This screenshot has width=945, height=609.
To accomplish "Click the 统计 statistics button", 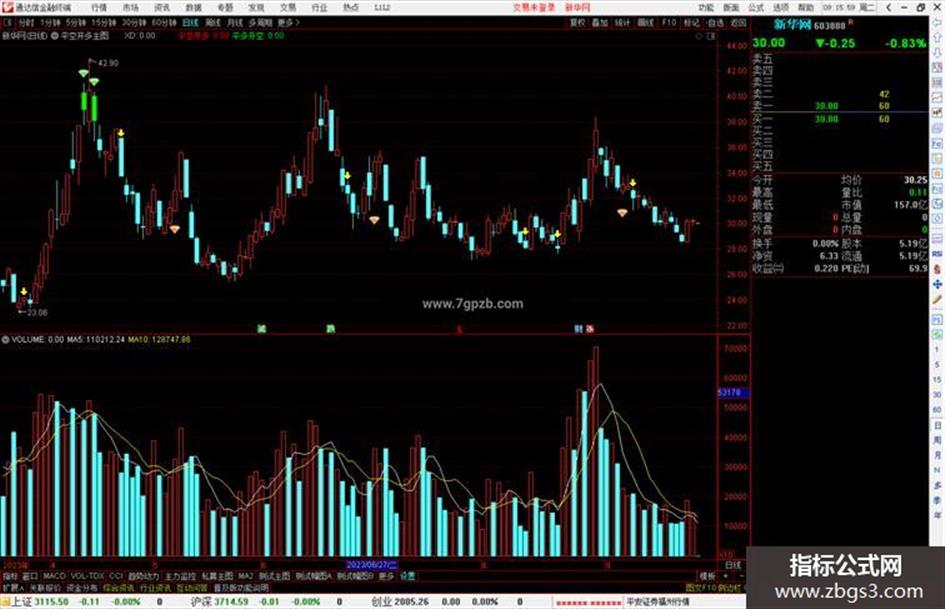I will 622,22.
